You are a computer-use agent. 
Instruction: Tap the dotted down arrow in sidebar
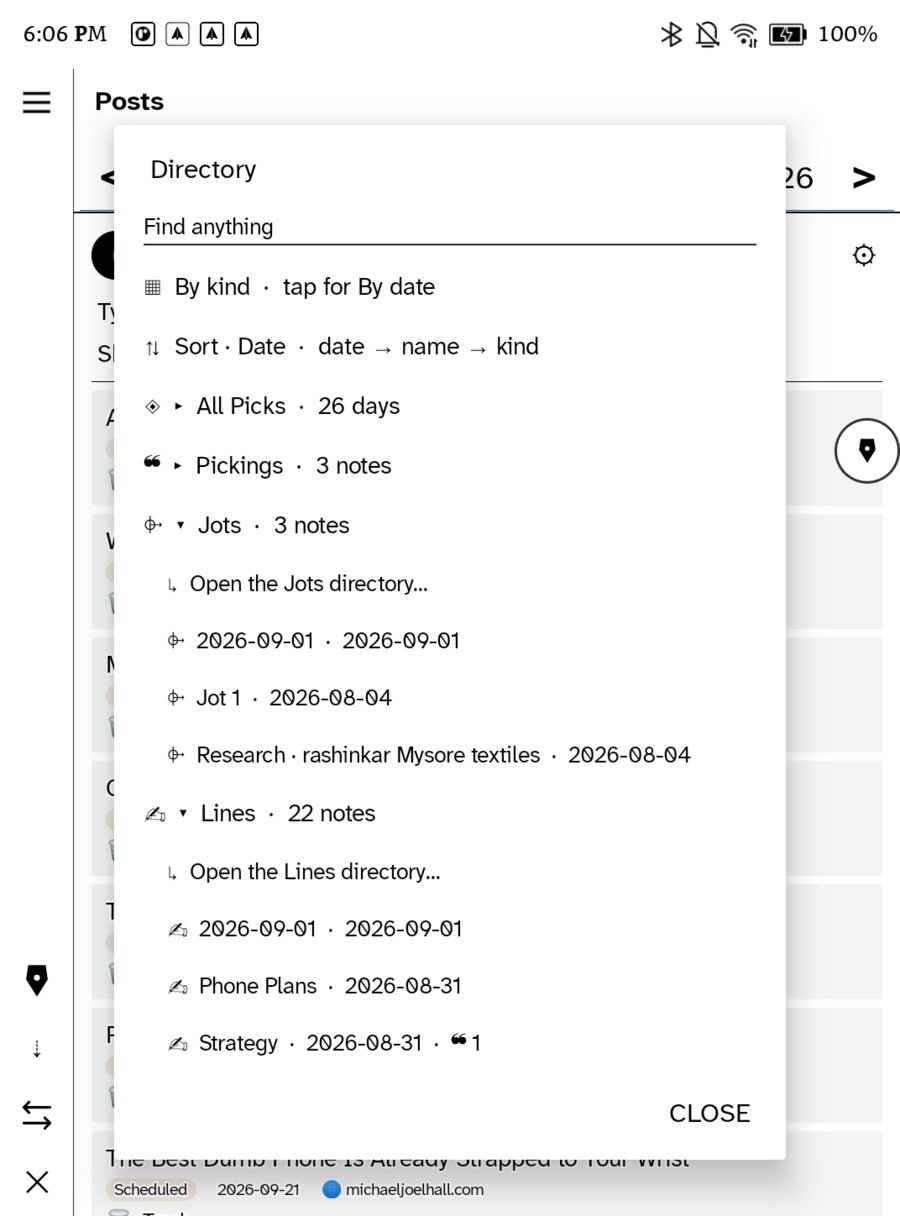point(37,1049)
